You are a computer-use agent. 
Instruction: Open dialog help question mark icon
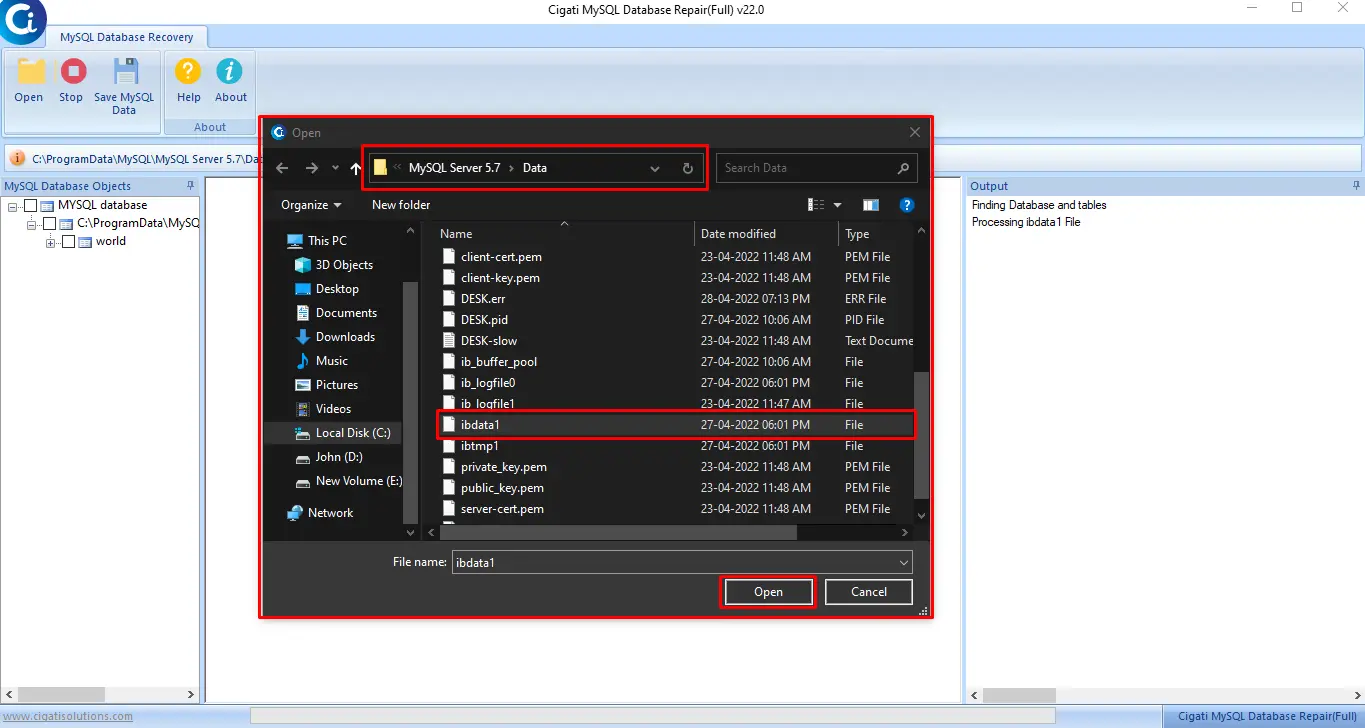907,205
